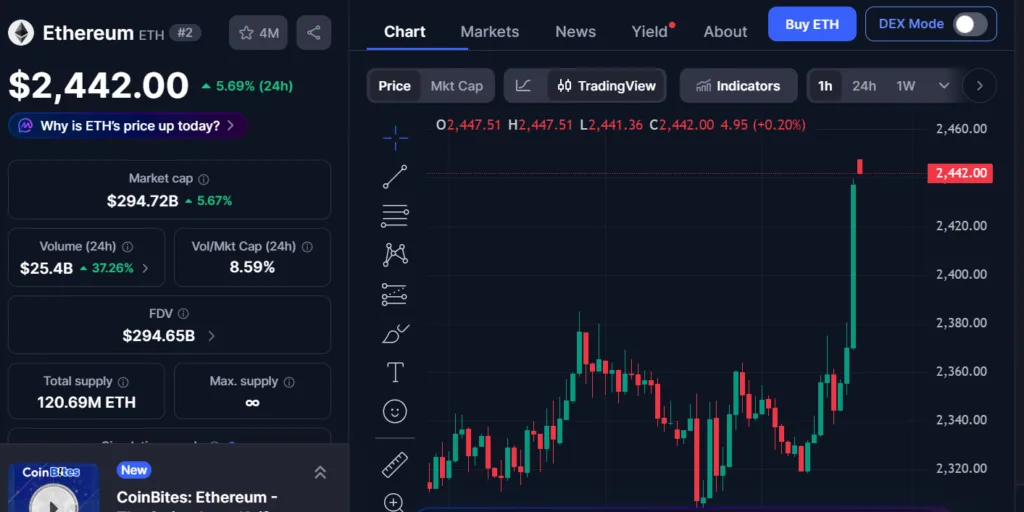
Task: Open the Markets tab
Action: point(490,32)
